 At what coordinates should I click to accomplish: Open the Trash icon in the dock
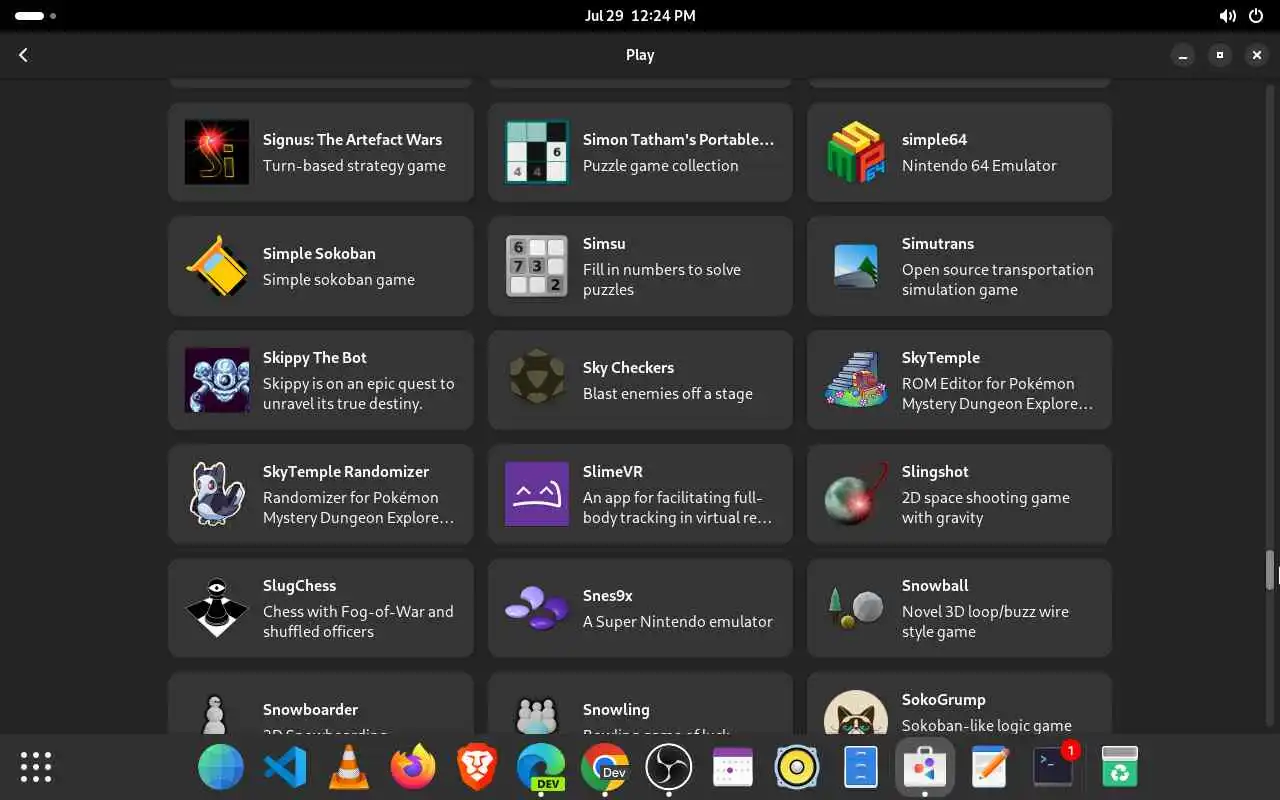pos(1120,767)
